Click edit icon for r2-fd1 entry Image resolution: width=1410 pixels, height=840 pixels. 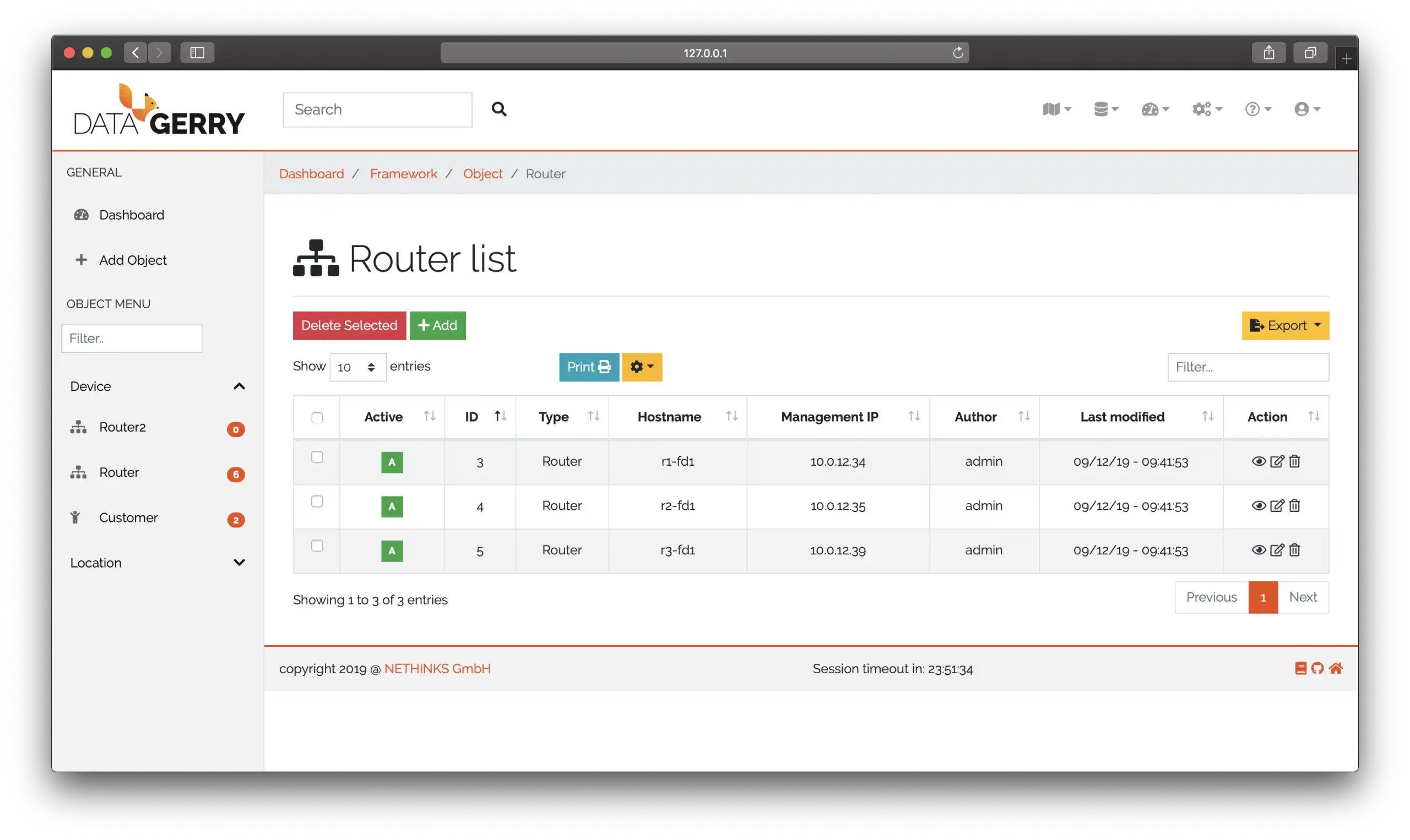pyautogui.click(x=1276, y=505)
